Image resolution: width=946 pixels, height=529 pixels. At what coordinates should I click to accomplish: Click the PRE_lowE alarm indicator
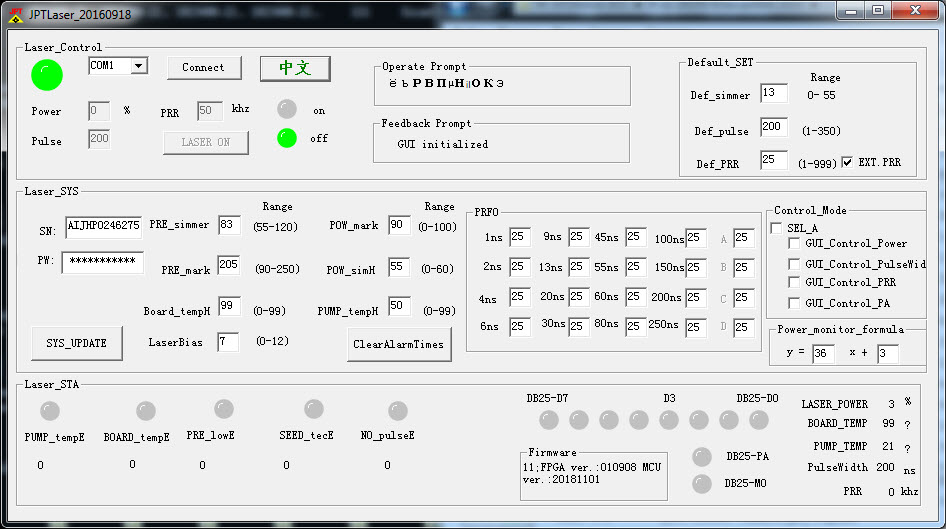coord(224,410)
